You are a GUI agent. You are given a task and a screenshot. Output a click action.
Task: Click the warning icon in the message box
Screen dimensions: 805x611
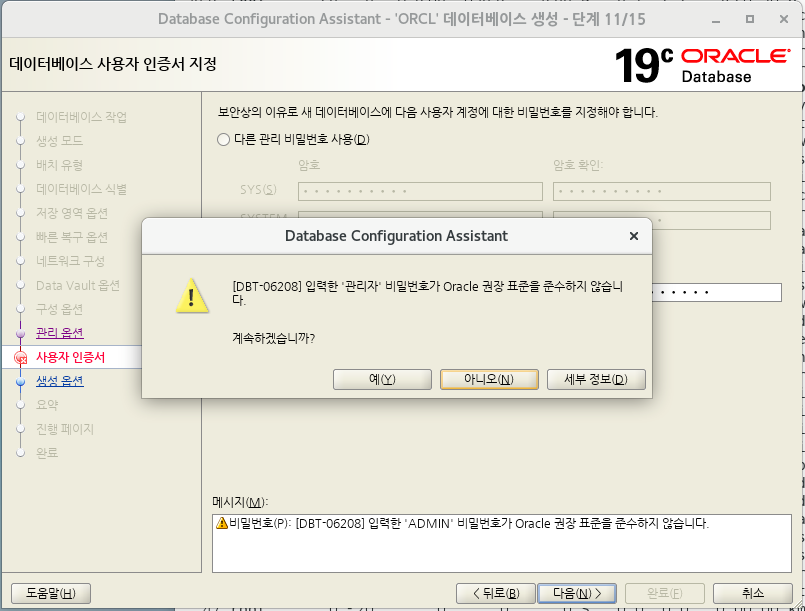(x=222, y=523)
